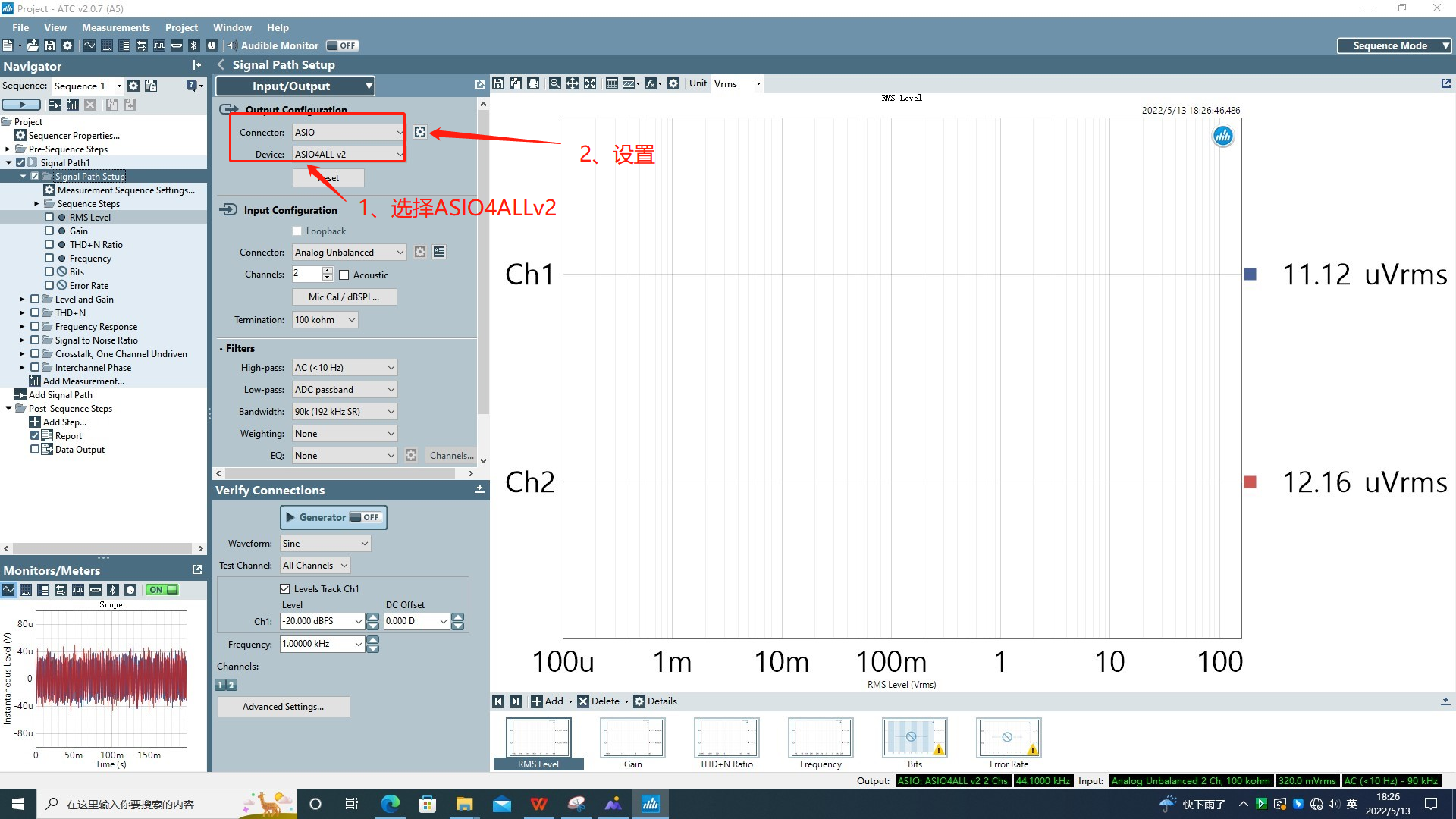The width and height of the screenshot is (1456, 819).
Task: Check the THD+N Ratio measurement checkbox
Action: click(x=49, y=244)
